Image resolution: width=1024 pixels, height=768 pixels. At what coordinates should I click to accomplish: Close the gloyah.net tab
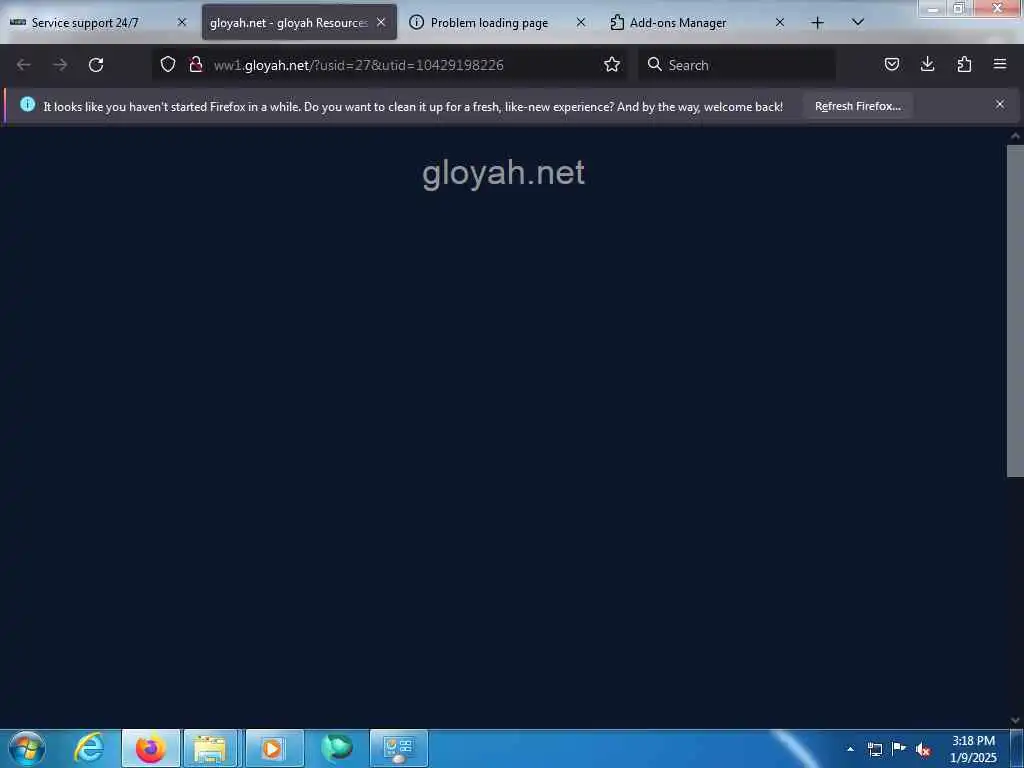click(x=381, y=22)
